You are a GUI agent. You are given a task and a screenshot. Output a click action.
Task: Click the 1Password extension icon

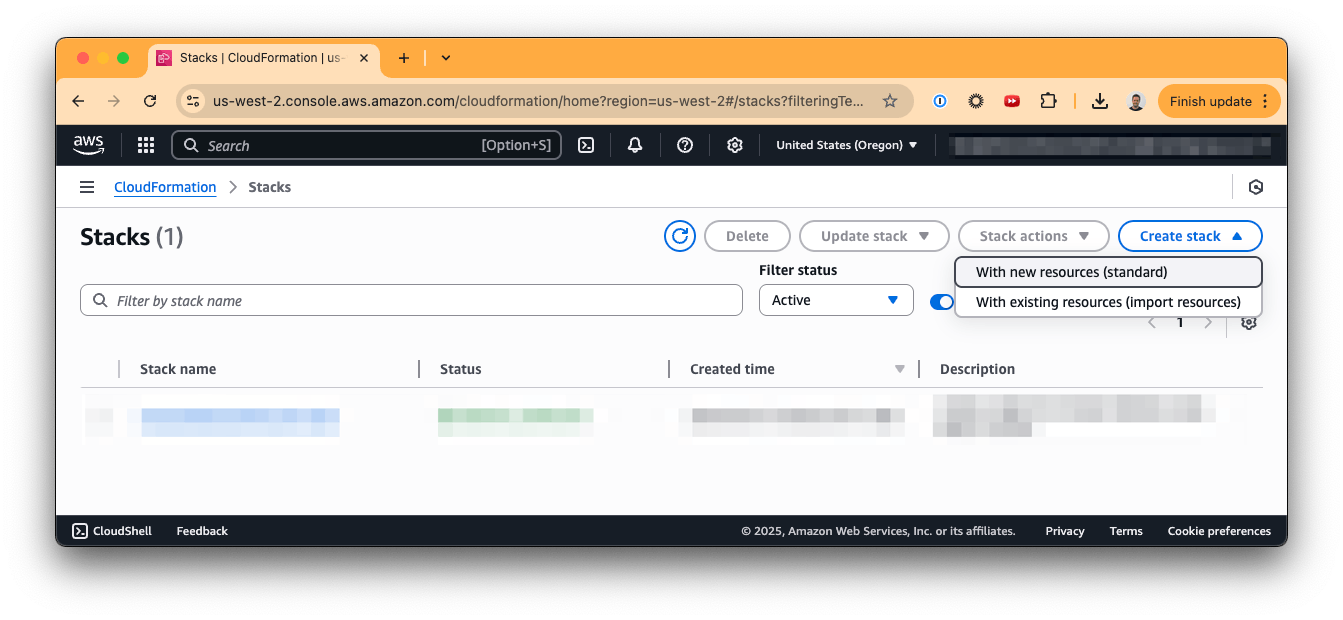[940, 101]
